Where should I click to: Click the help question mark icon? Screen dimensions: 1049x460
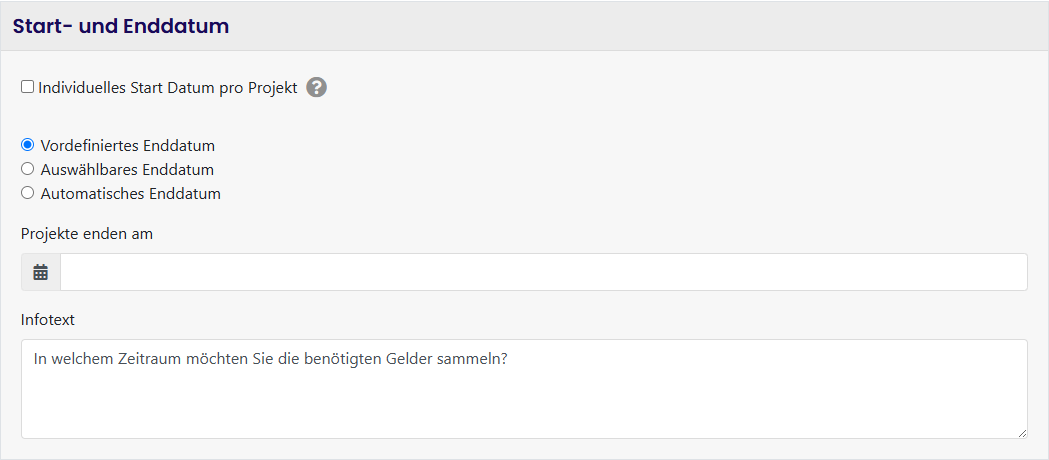point(316,88)
